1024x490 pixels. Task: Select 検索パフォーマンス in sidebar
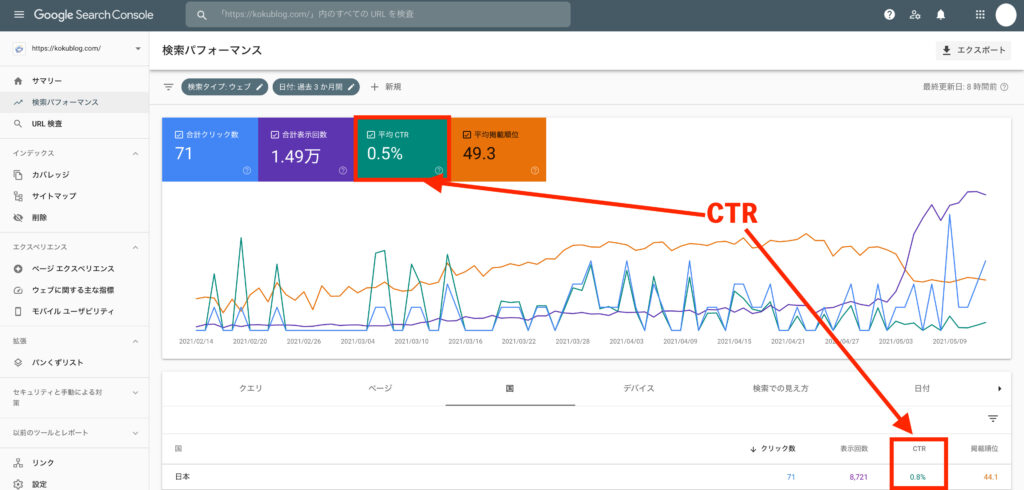click(74, 103)
